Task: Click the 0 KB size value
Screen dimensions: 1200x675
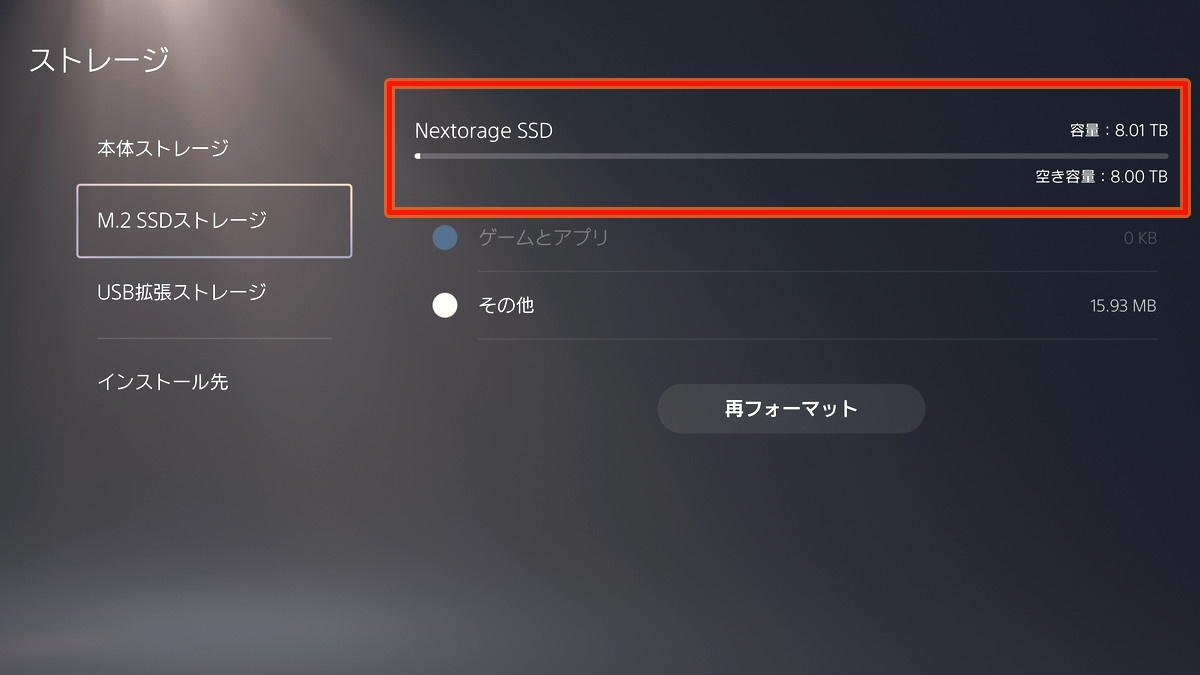Action: point(1140,239)
